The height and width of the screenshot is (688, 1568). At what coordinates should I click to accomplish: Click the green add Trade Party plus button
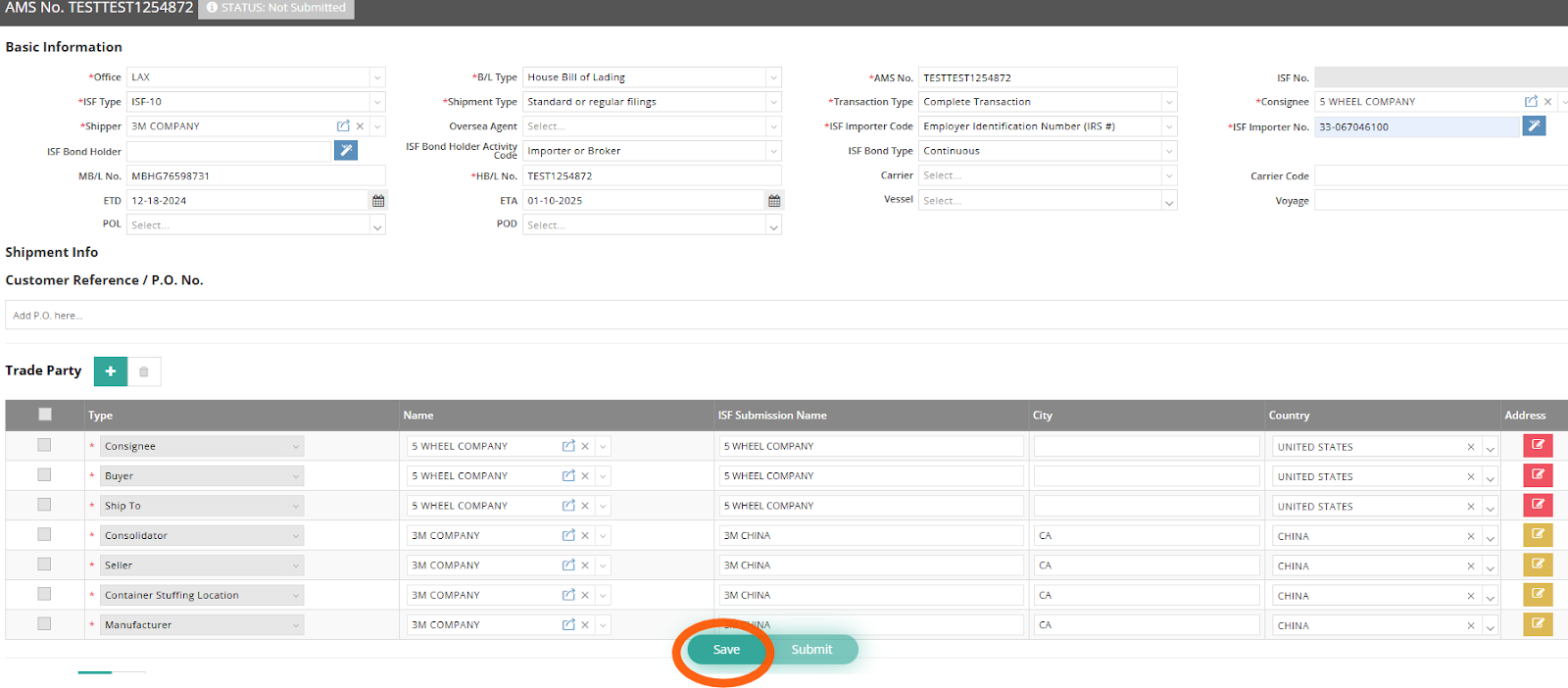111,371
